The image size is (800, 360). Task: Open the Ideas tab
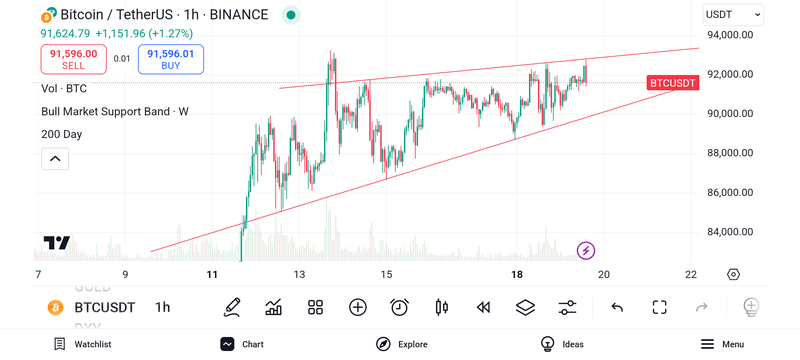click(562, 344)
